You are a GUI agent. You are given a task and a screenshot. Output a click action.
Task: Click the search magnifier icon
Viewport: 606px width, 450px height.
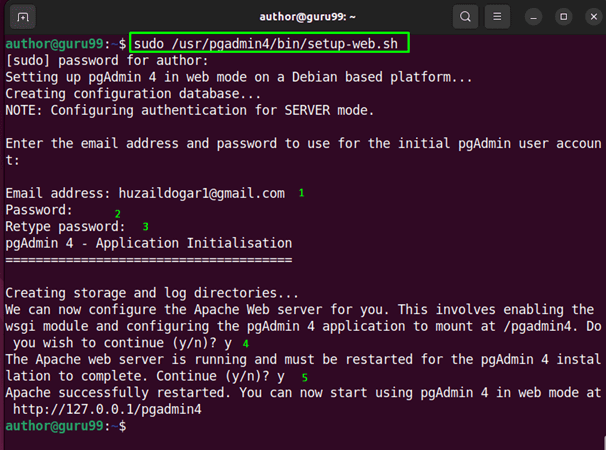tap(465, 17)
